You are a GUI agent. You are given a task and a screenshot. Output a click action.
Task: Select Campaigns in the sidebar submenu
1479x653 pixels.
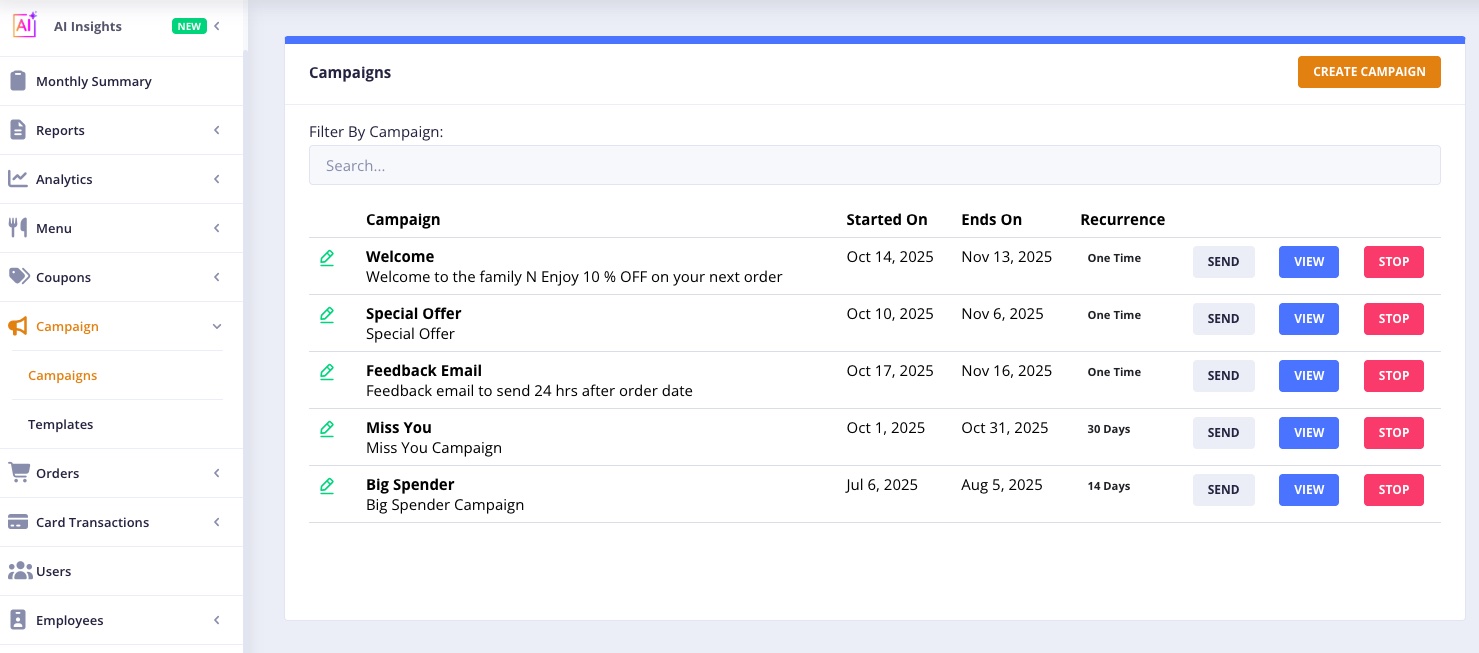(63, 375)
